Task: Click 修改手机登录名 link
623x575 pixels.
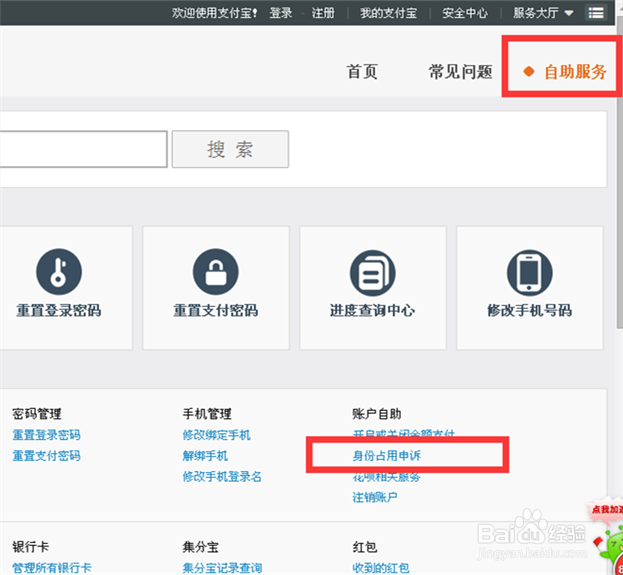Action: tap(222, 476)
